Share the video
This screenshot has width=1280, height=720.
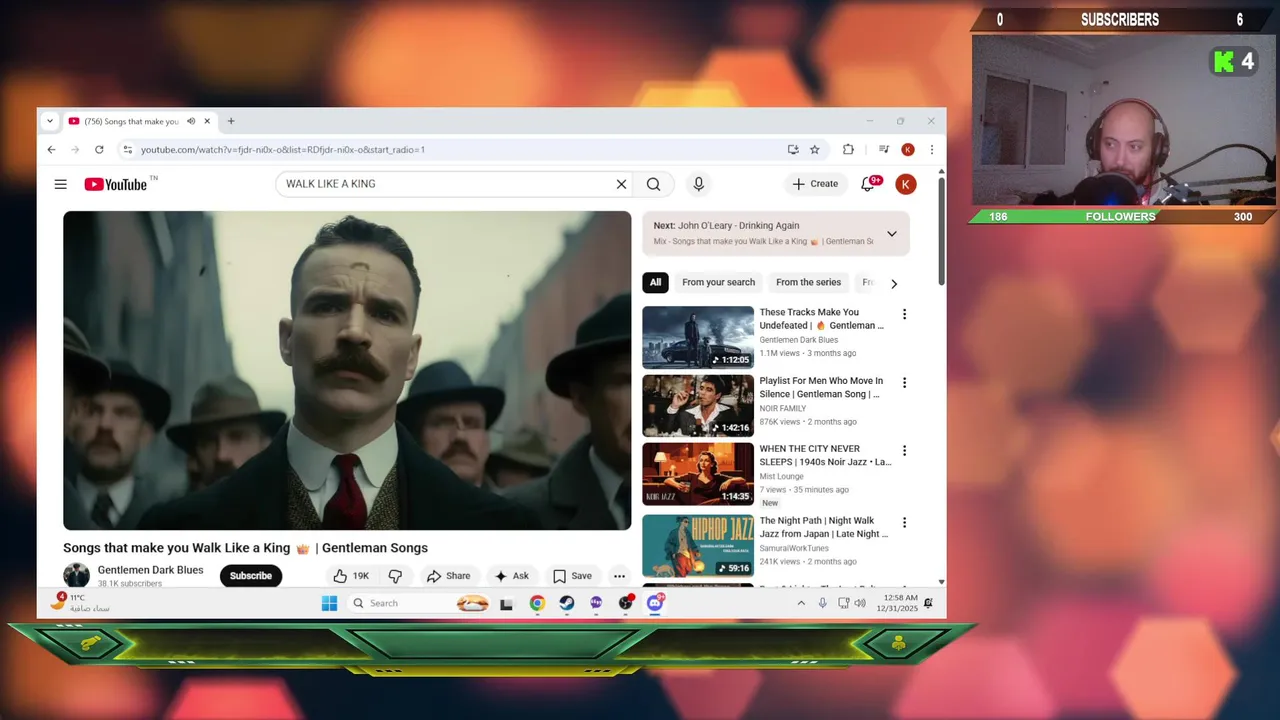click(x=448, y=576)
